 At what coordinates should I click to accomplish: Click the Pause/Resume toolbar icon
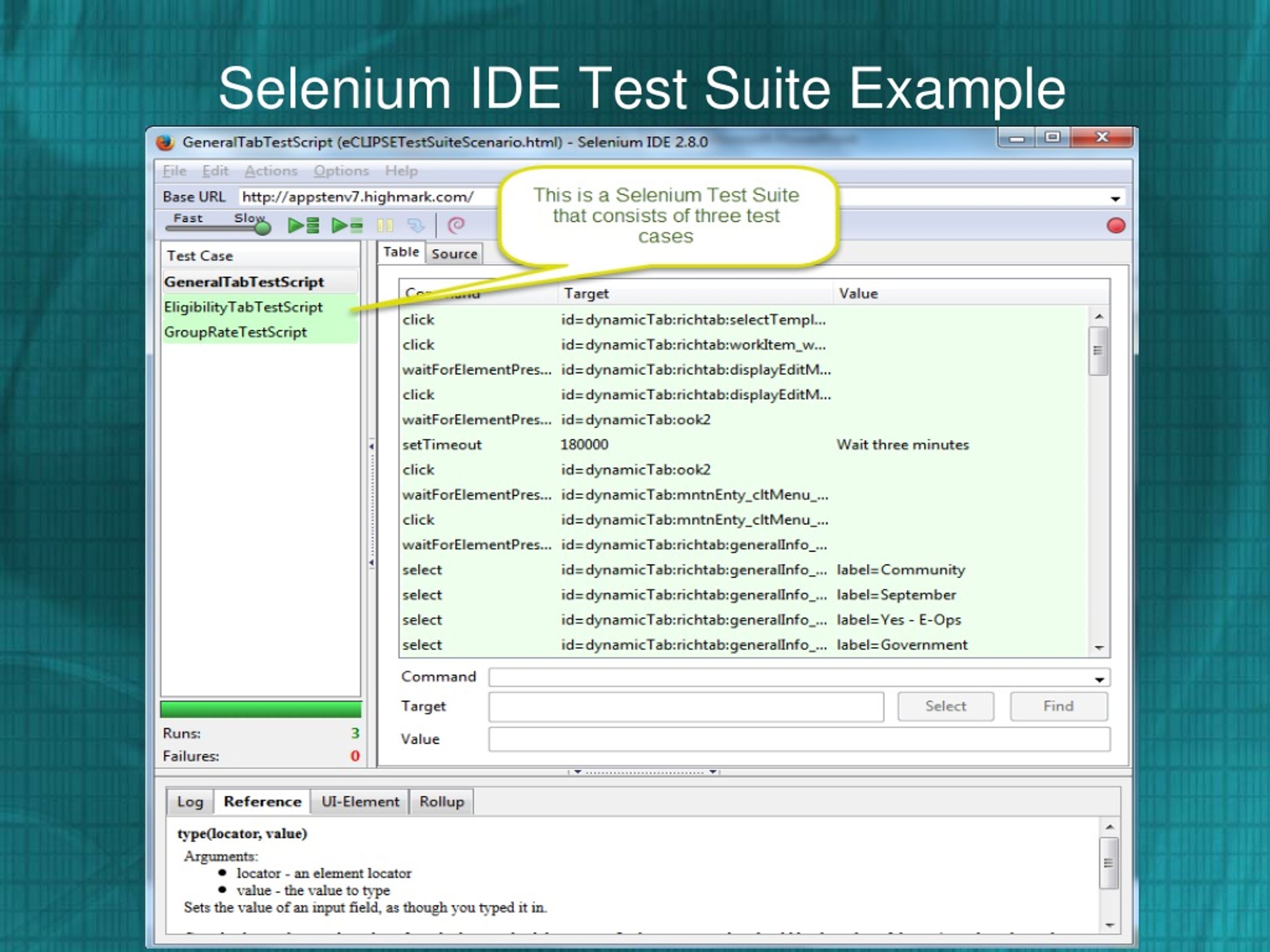point(384,226)
